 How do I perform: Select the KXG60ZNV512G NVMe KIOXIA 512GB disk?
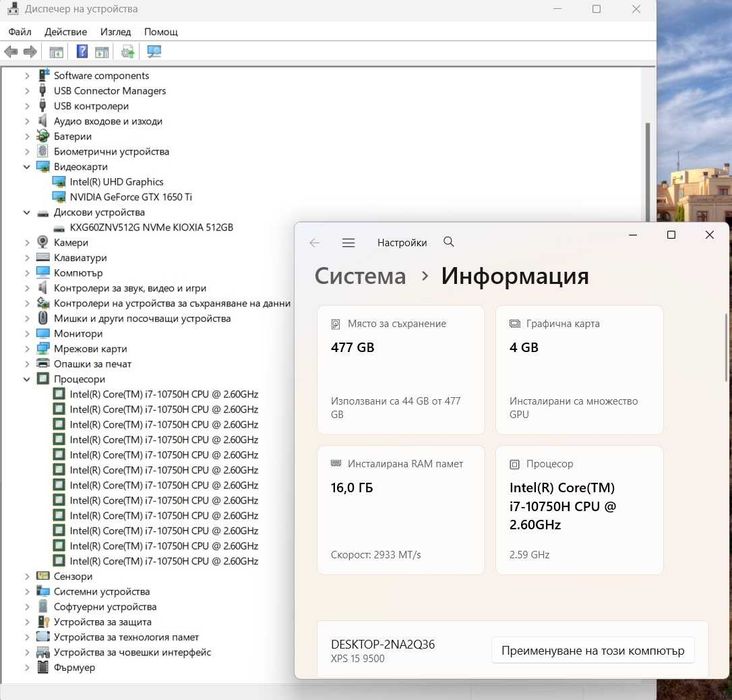151,227
